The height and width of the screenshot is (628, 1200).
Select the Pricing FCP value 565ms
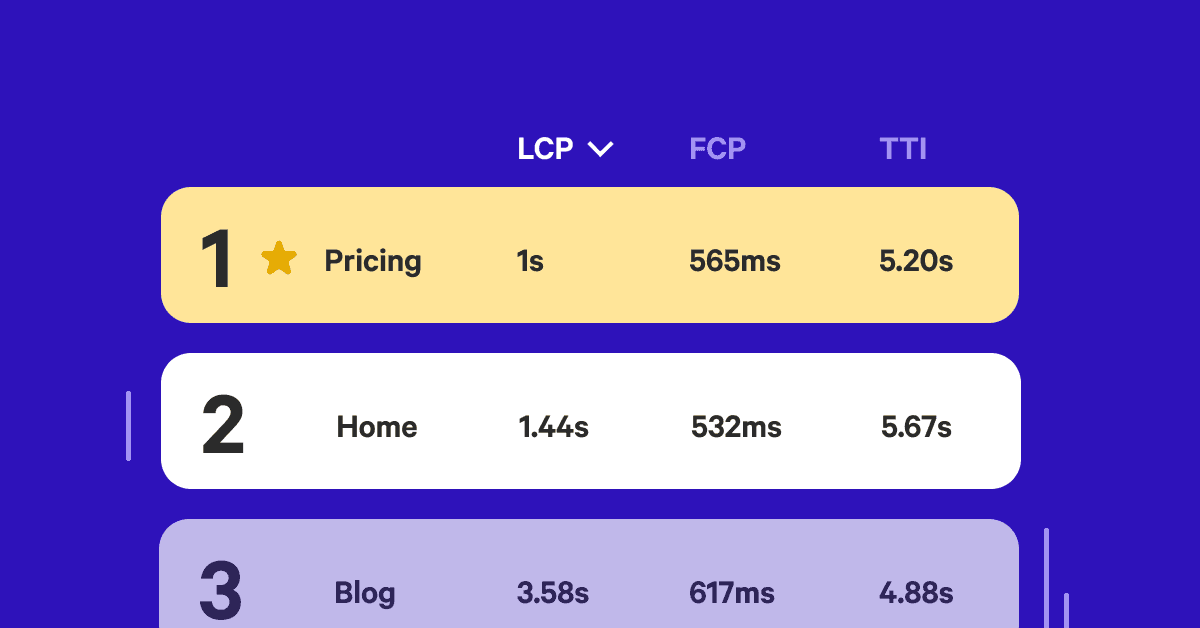735,261
